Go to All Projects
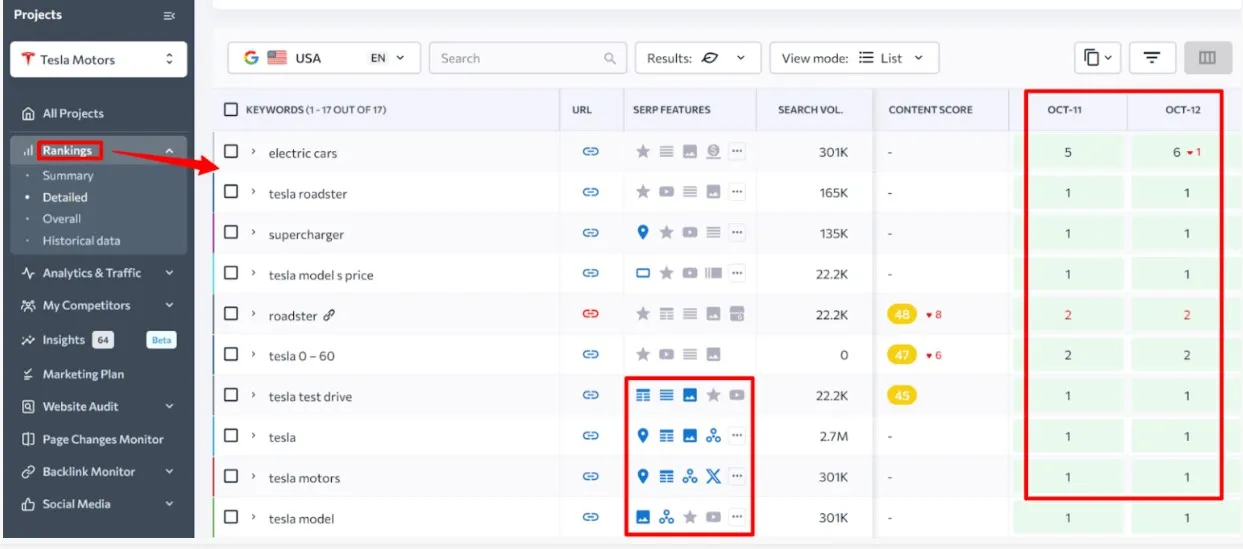 coord(72,113)
